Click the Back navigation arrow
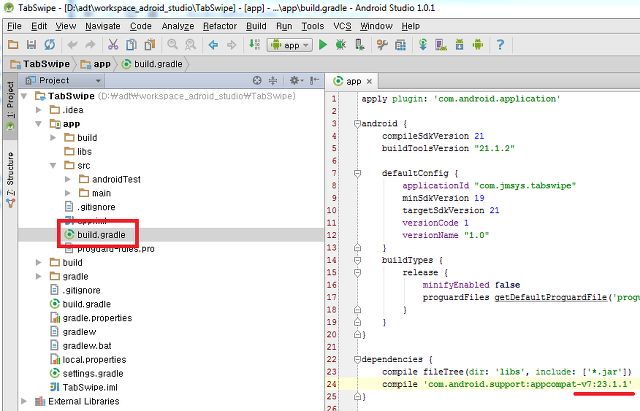 tap(213, 44)
